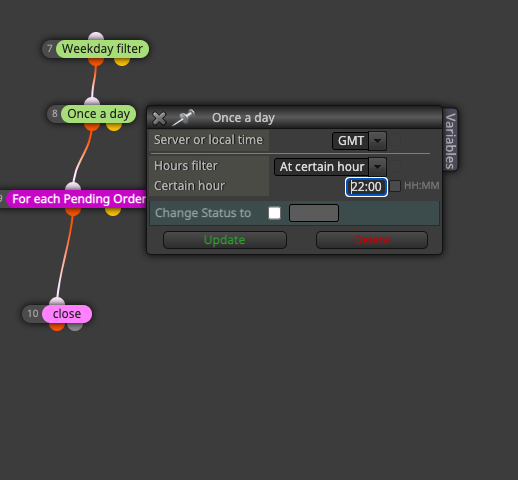Image resolution: width=518 pixels, height=480 pixels.
Task: Click Once a day yellow output connector
Action: coord(114,127)
